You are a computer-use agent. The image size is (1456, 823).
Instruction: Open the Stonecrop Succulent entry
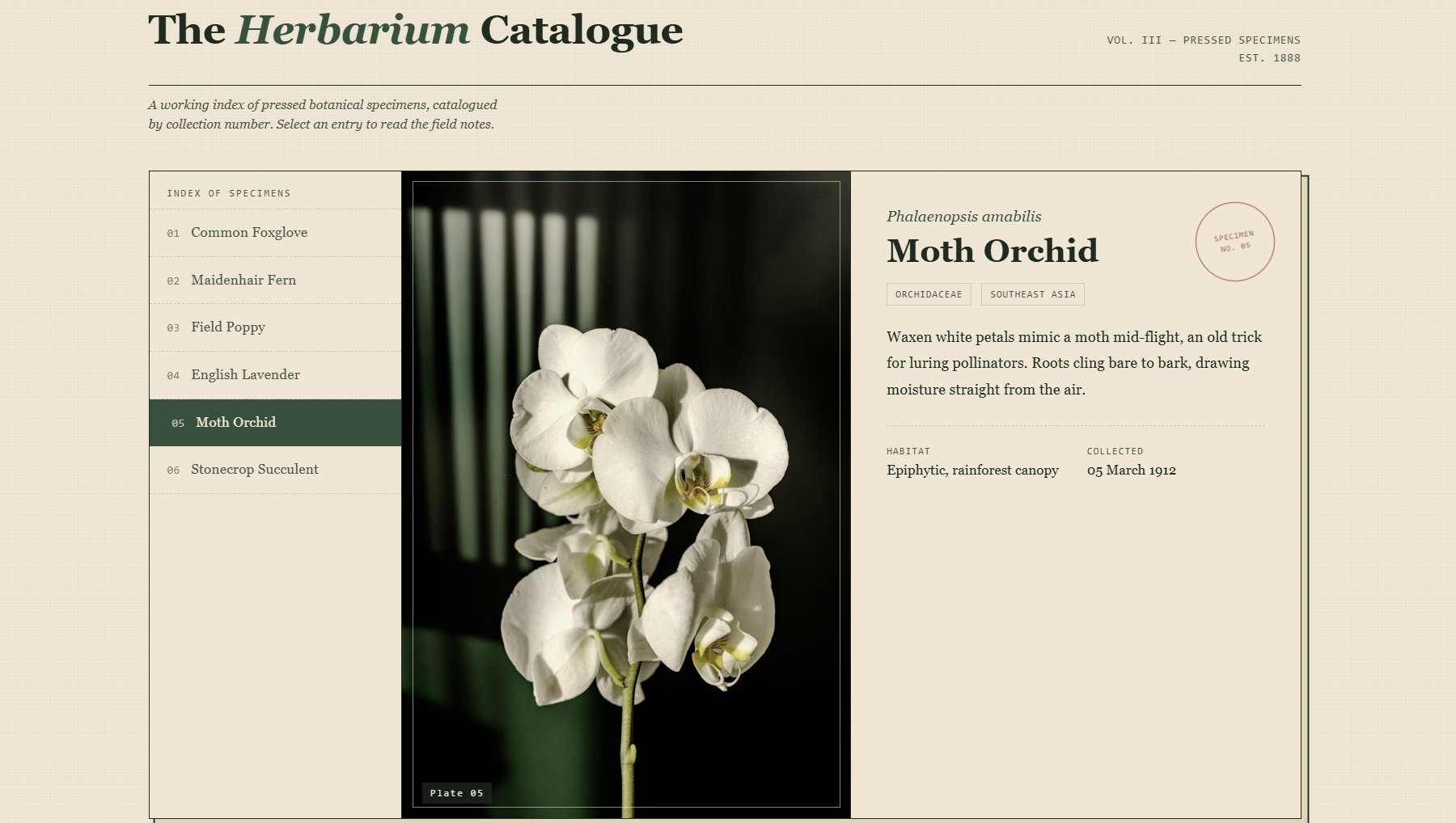(275, 470)
